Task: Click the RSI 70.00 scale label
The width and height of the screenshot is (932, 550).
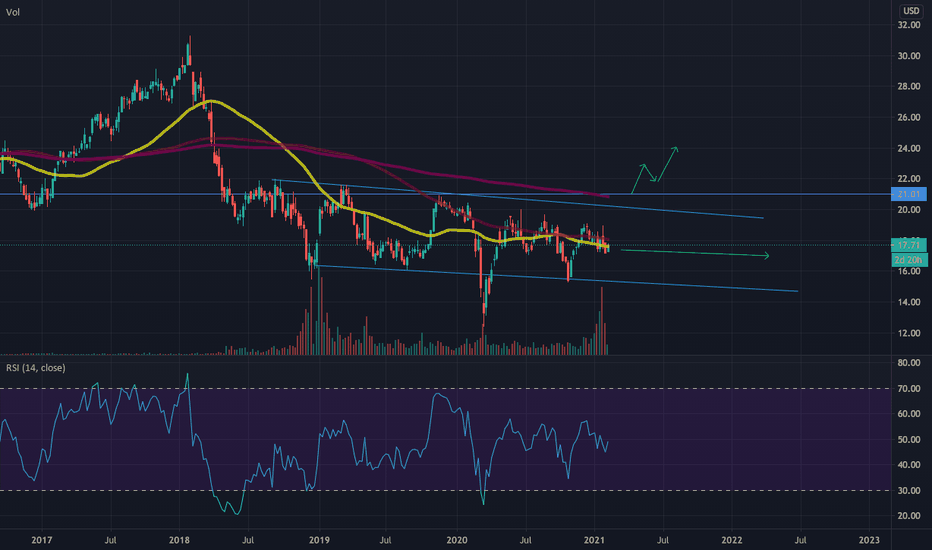Action: (x=909, y=388)
